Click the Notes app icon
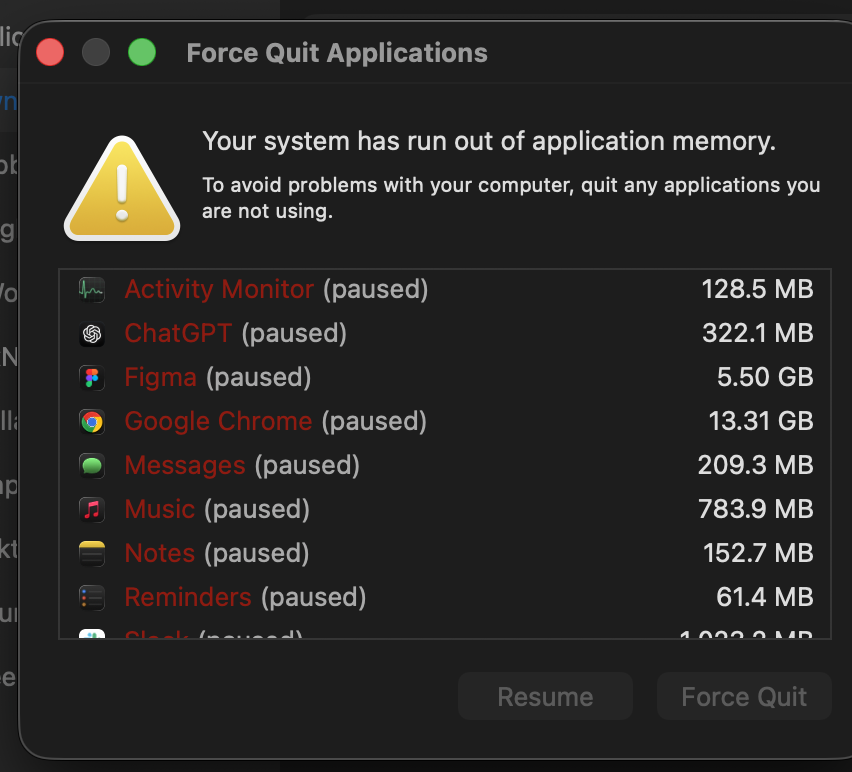This screenshot has height=772, width=852. click(x=92, y=554)
